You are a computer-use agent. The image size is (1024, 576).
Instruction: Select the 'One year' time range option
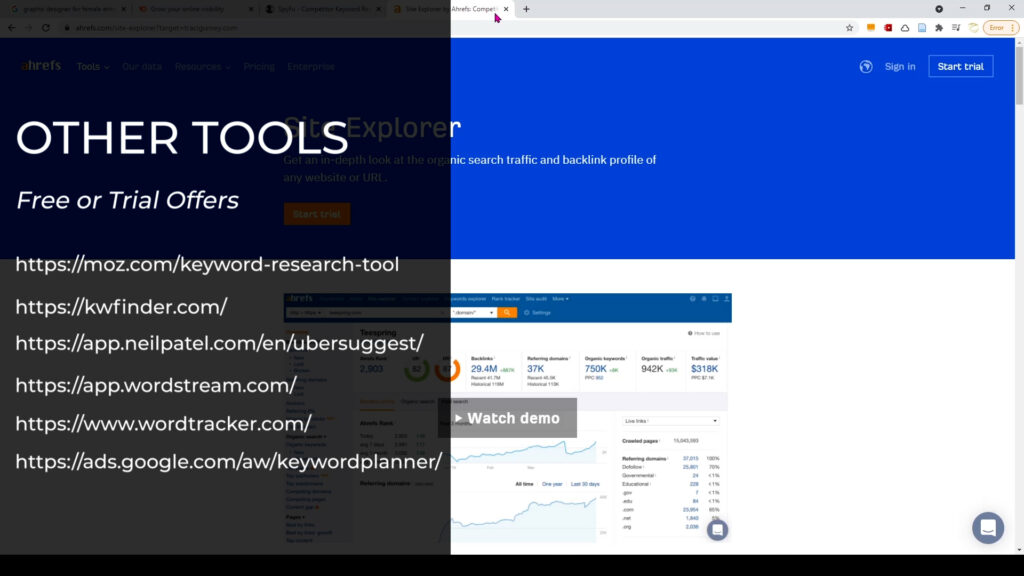551,483
